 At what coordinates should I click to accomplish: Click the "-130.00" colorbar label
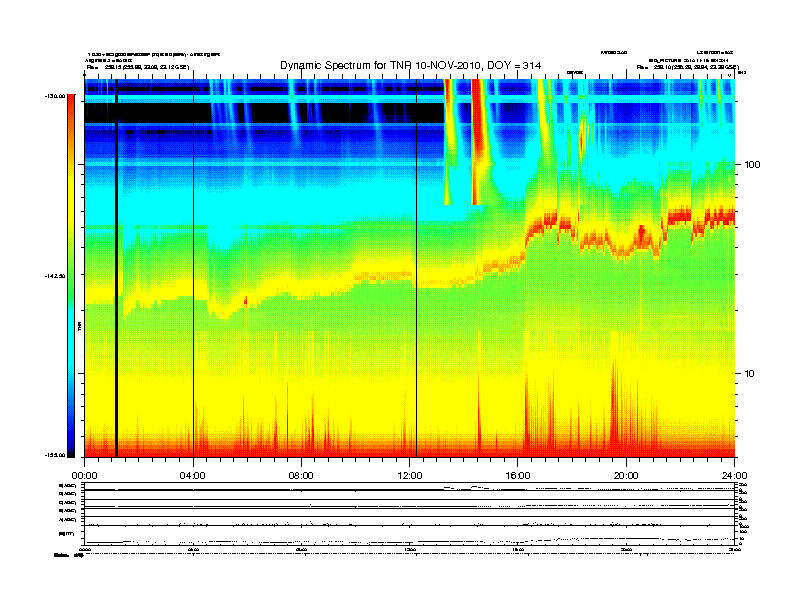click(x=55, y=95)
